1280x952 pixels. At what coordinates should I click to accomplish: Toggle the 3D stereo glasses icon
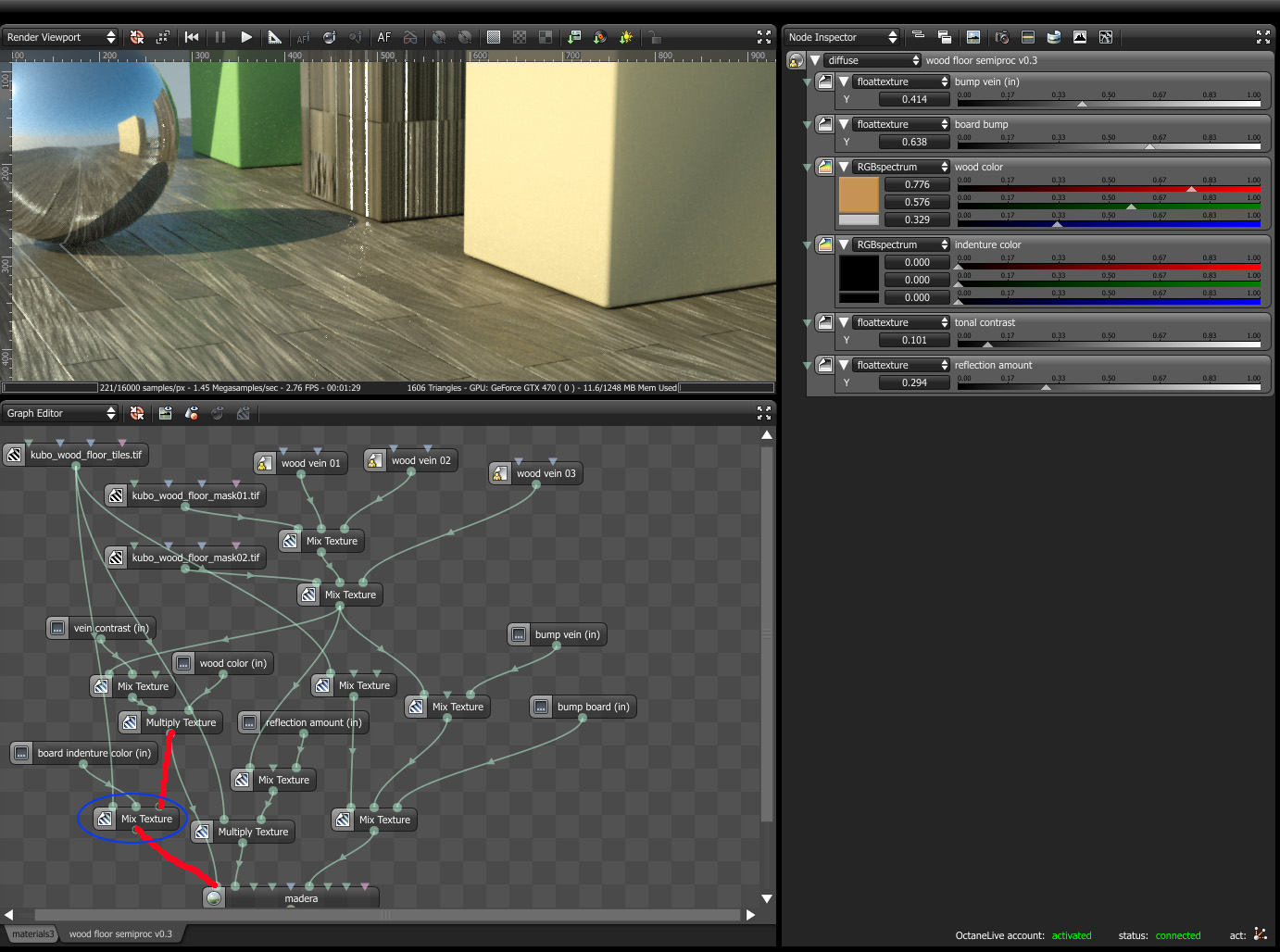(410, 37)
